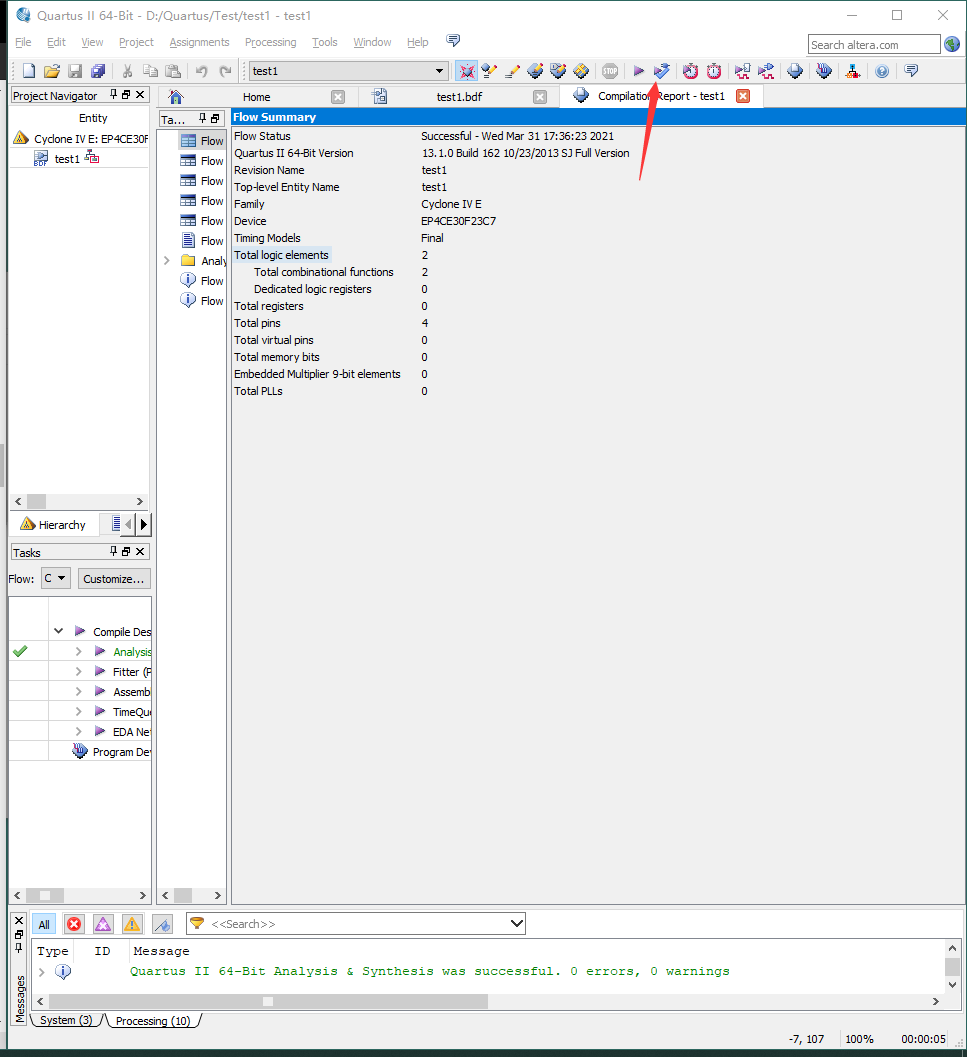Click the first red stopwatch timing icon
The image size is (967, 1057).
(691, 71)
